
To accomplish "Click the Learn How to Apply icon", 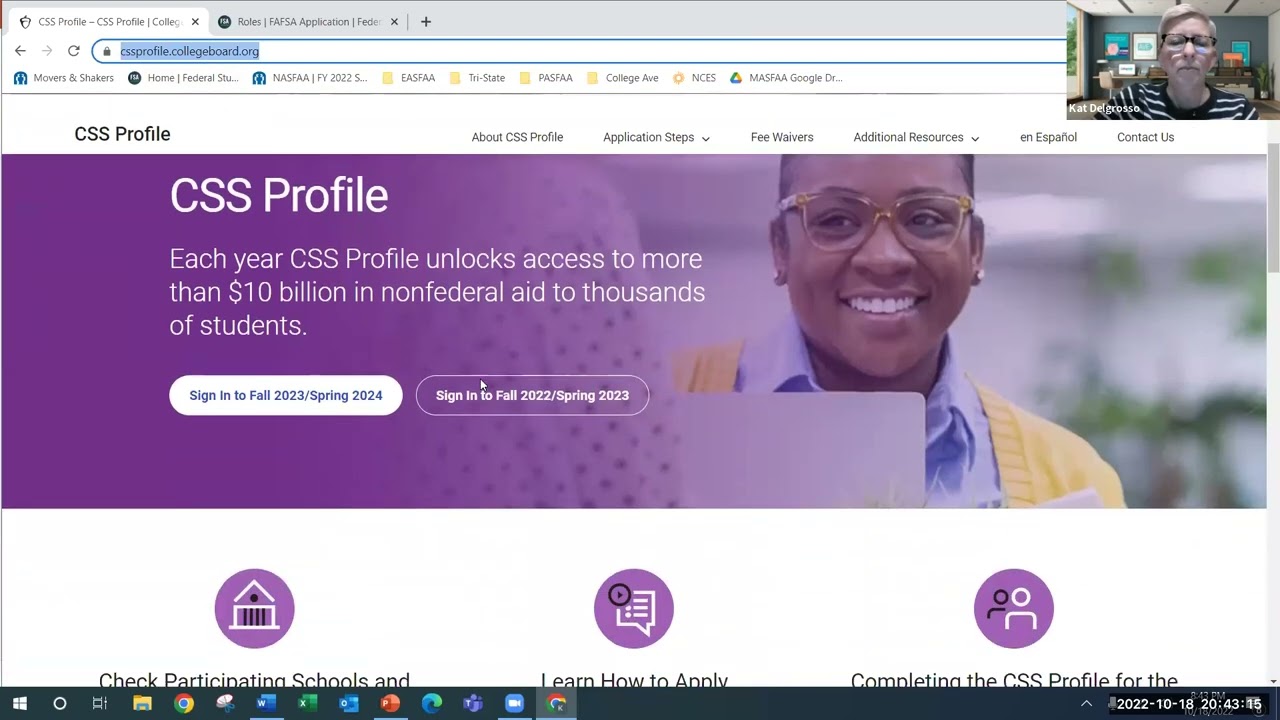I will click(634, 608).
